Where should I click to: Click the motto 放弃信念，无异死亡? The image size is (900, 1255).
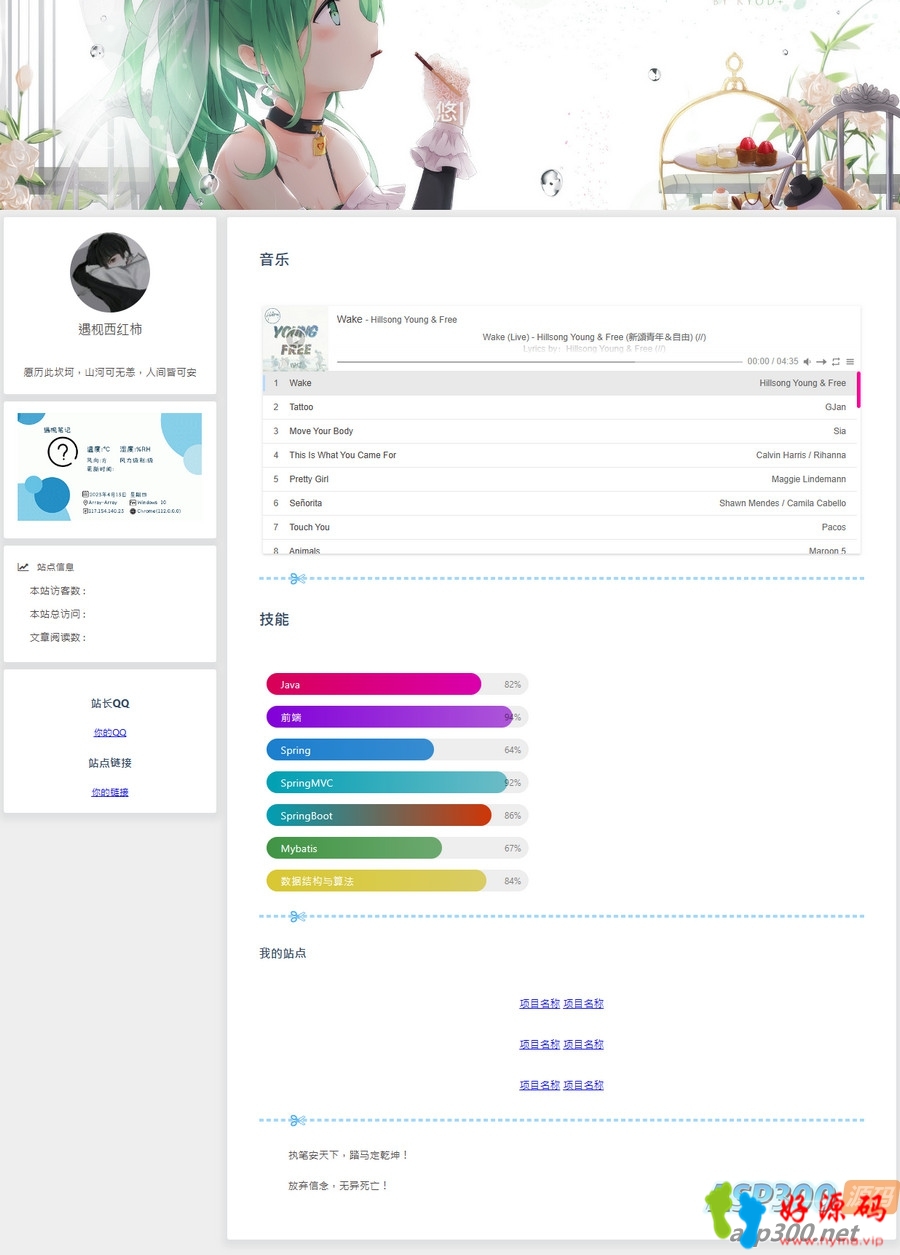(x=338, y=1185)
